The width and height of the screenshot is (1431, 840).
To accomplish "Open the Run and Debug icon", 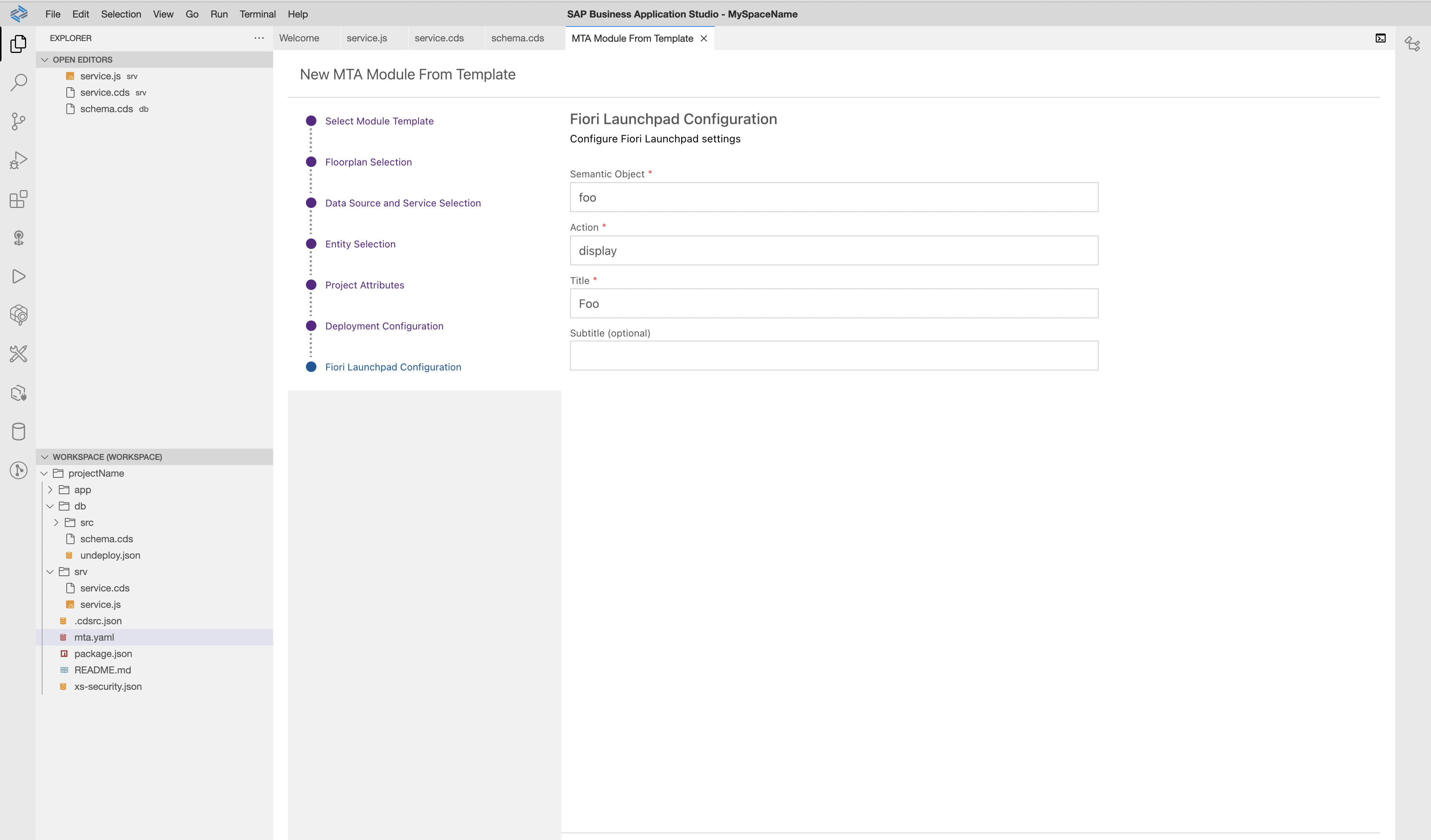I will pyautogui.click(x=18, y=160).
